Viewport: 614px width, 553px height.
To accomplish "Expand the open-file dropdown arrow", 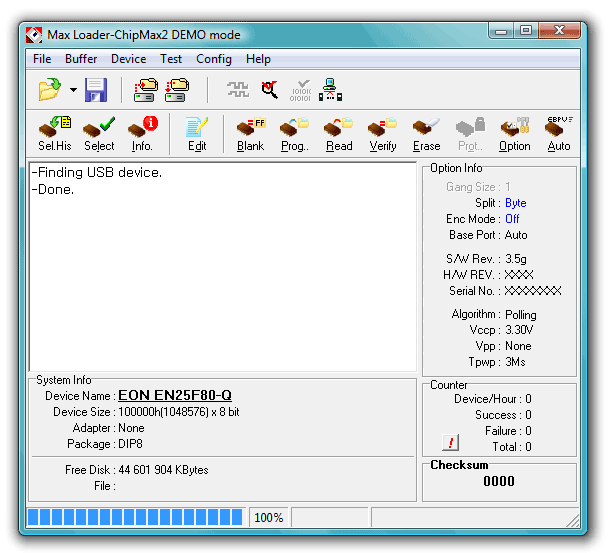I will [x=73, y=90].
